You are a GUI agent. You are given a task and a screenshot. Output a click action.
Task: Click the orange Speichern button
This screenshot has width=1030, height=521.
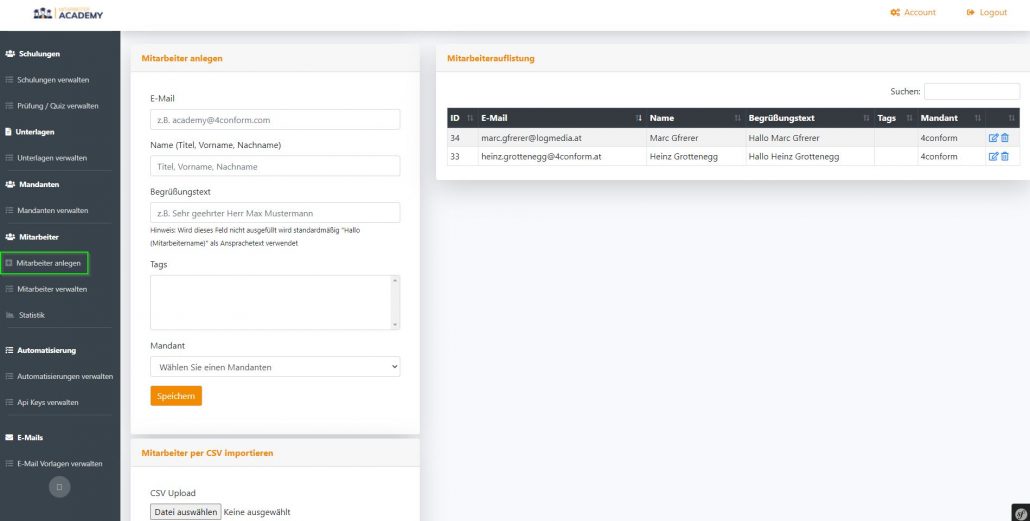176,396
